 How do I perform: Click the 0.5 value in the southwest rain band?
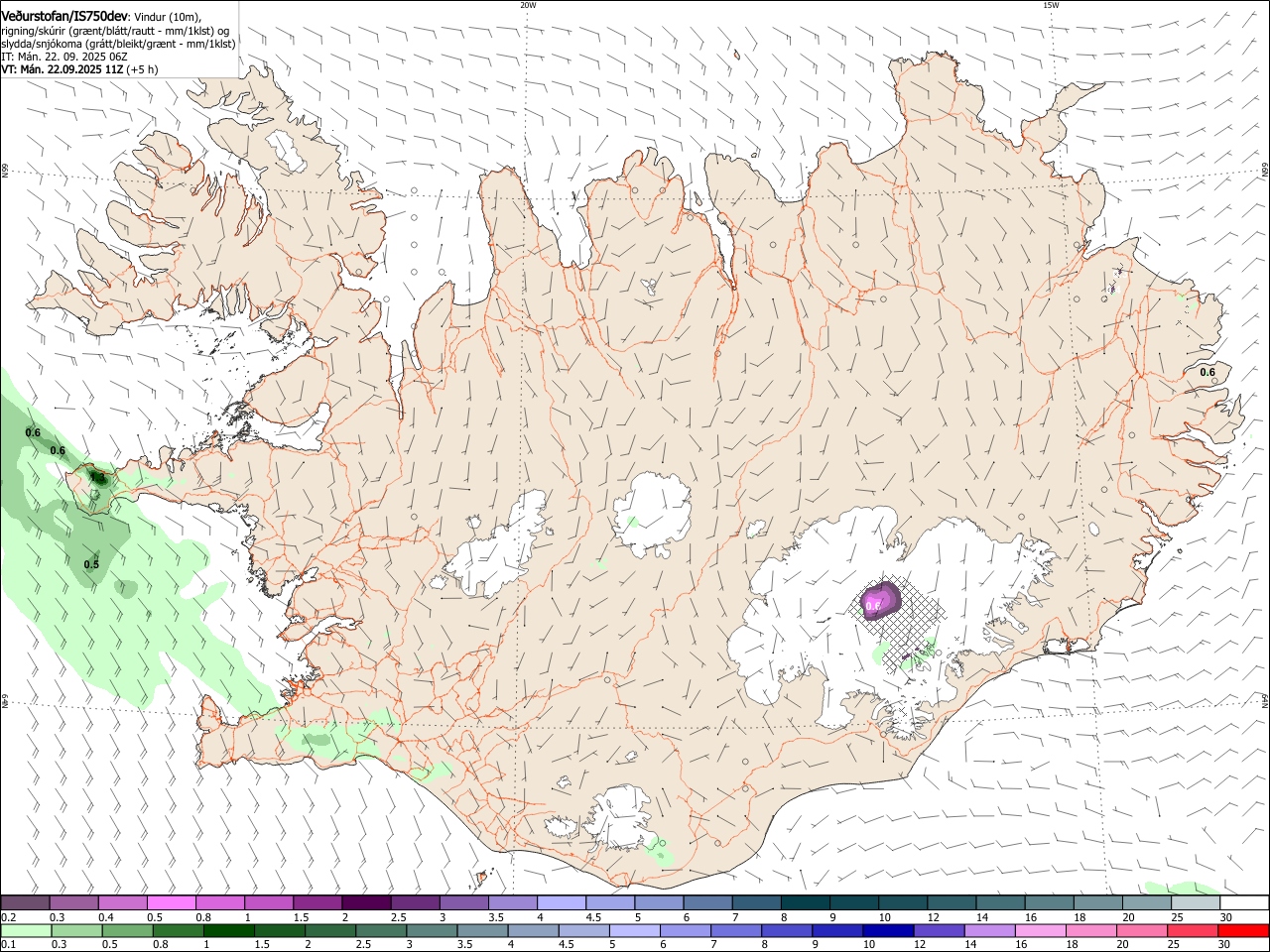point(91,564)
